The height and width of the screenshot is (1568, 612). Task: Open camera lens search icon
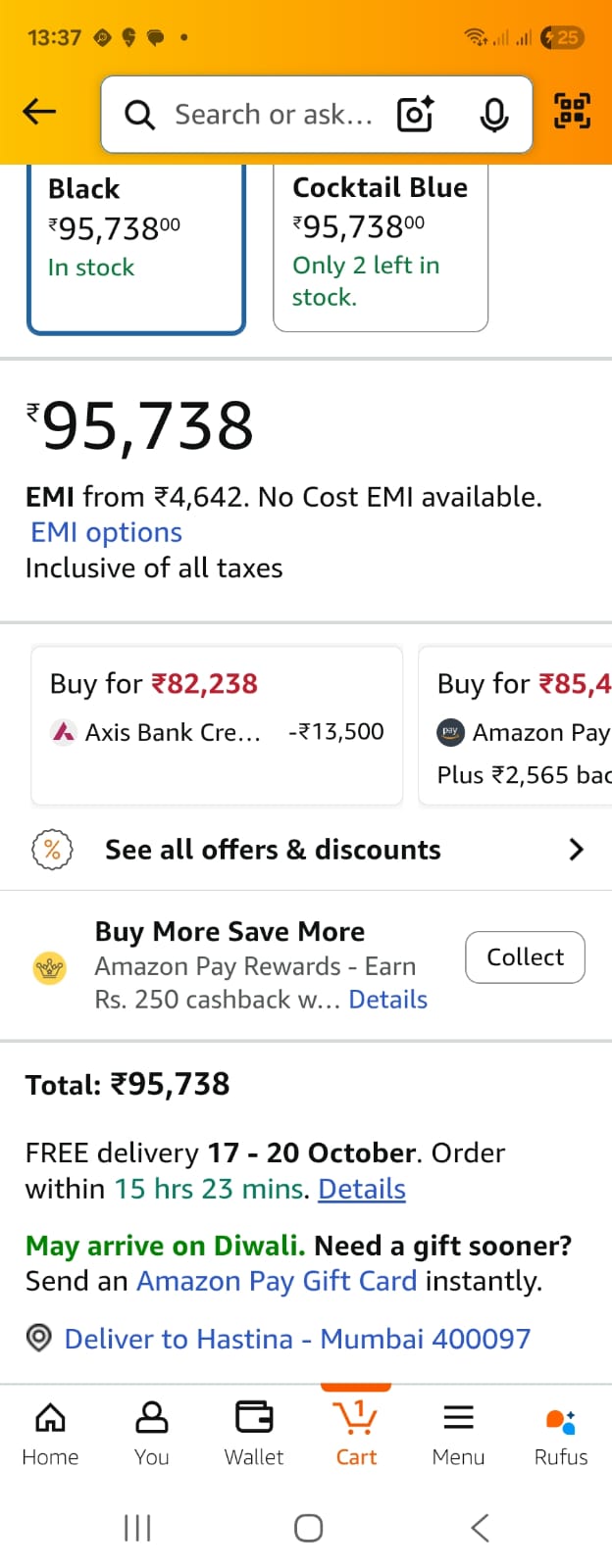click(x=415, y=115)
